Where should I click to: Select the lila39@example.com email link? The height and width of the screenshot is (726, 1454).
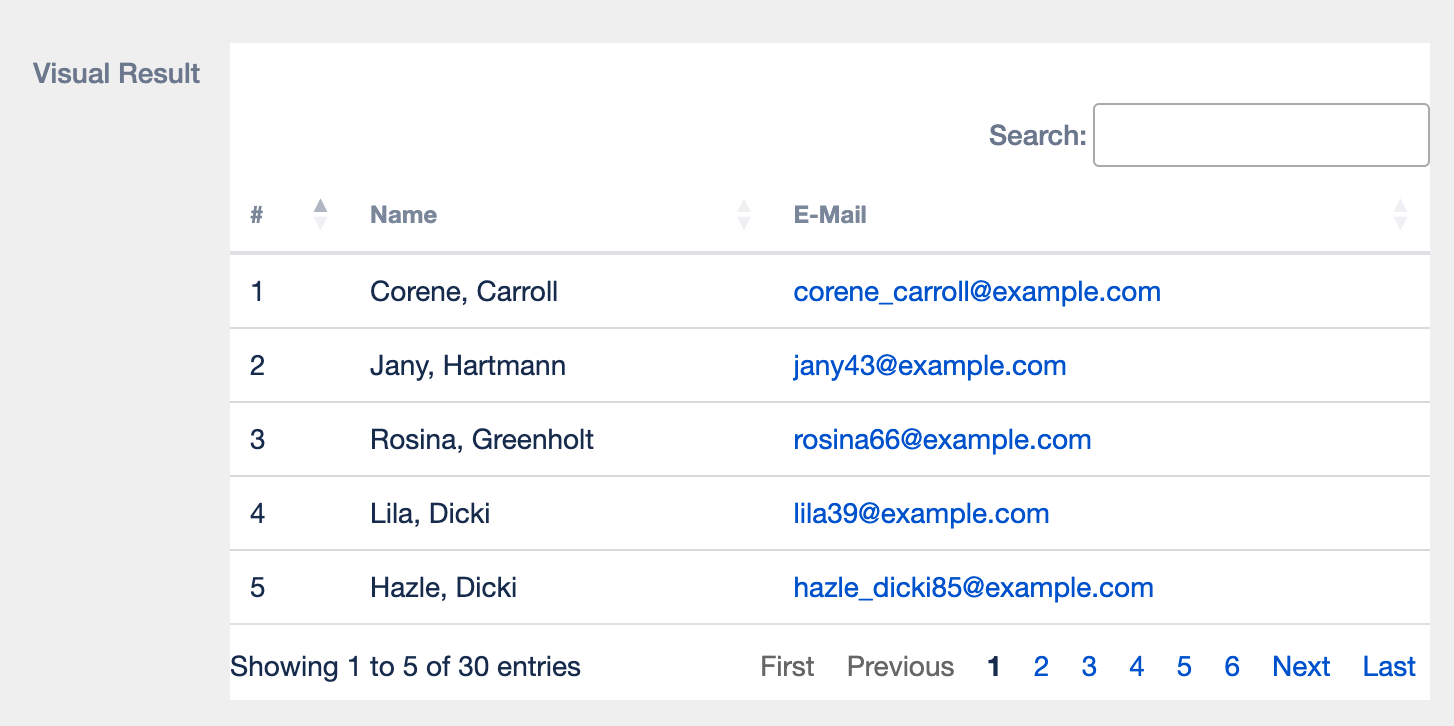(920, 514)
